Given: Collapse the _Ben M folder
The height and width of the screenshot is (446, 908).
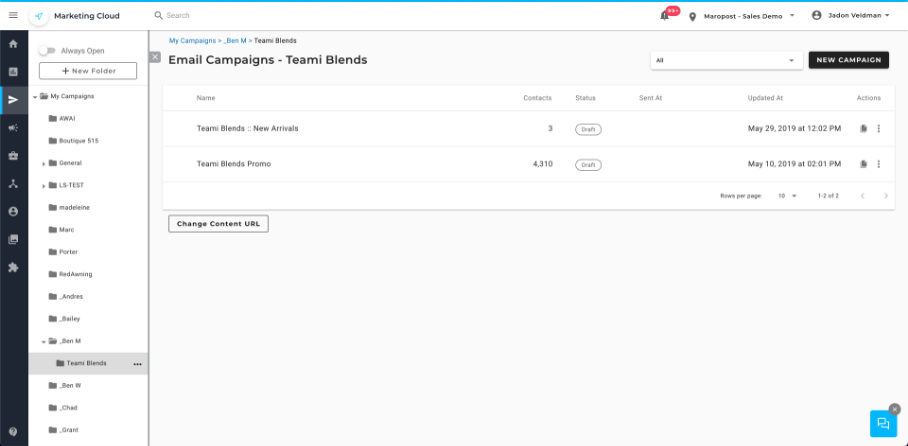Looking at the screenshot, I should point(43,342).
